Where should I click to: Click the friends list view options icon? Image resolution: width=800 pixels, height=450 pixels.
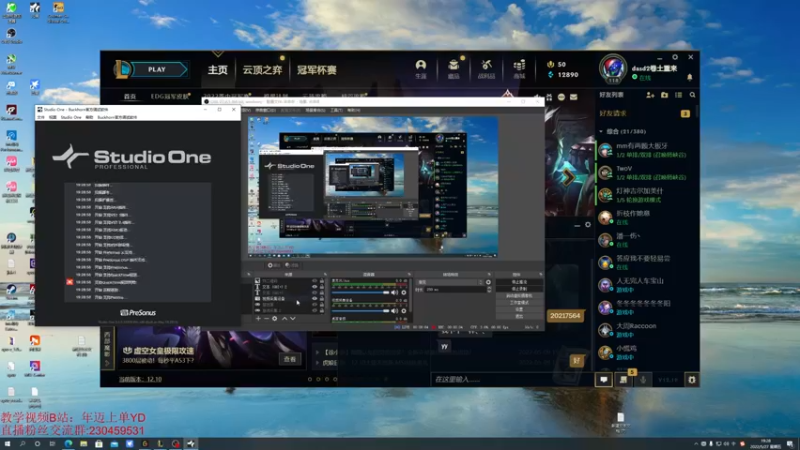679,95
